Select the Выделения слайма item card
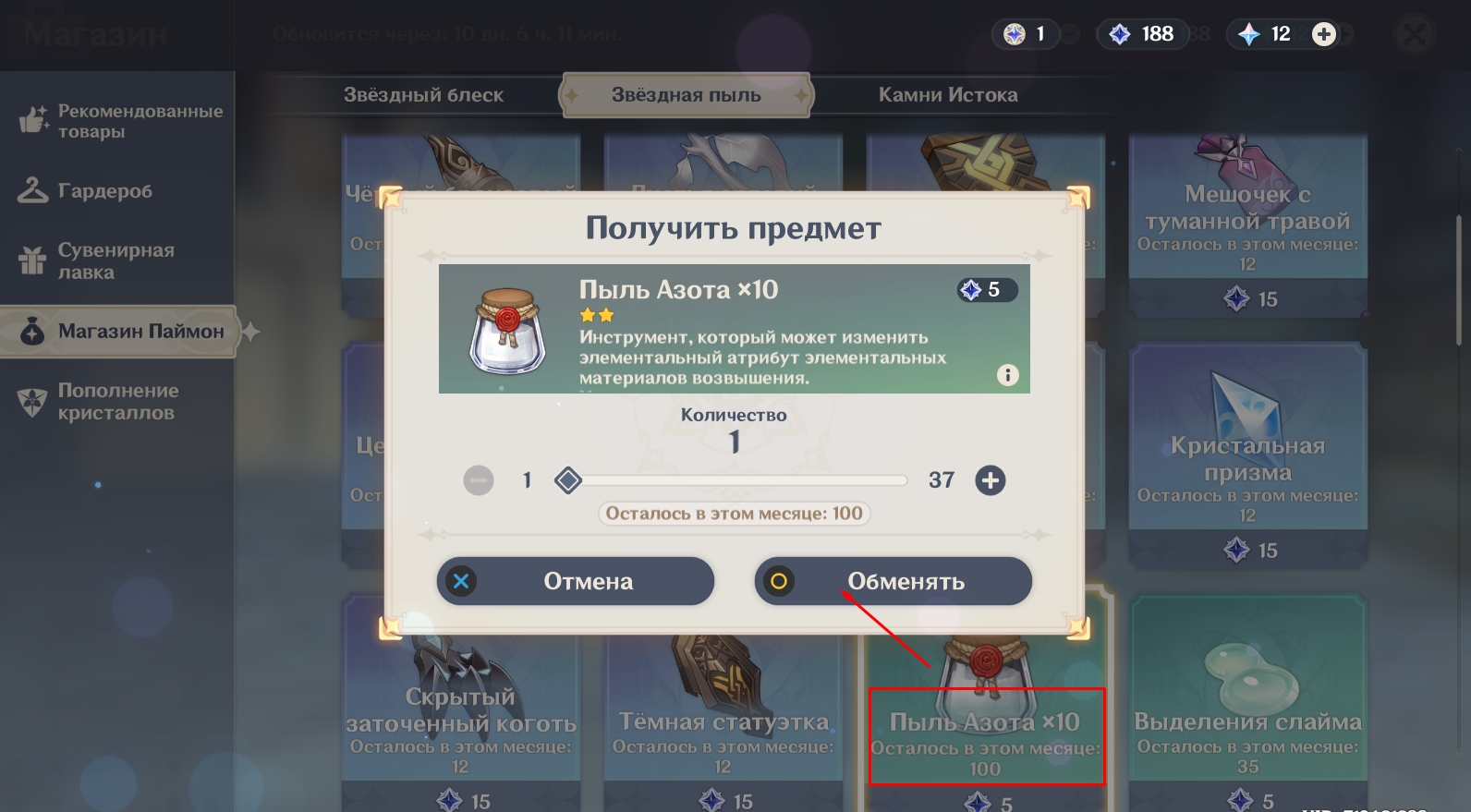The image size is (1471, 812). click(x=1247, y=702)
